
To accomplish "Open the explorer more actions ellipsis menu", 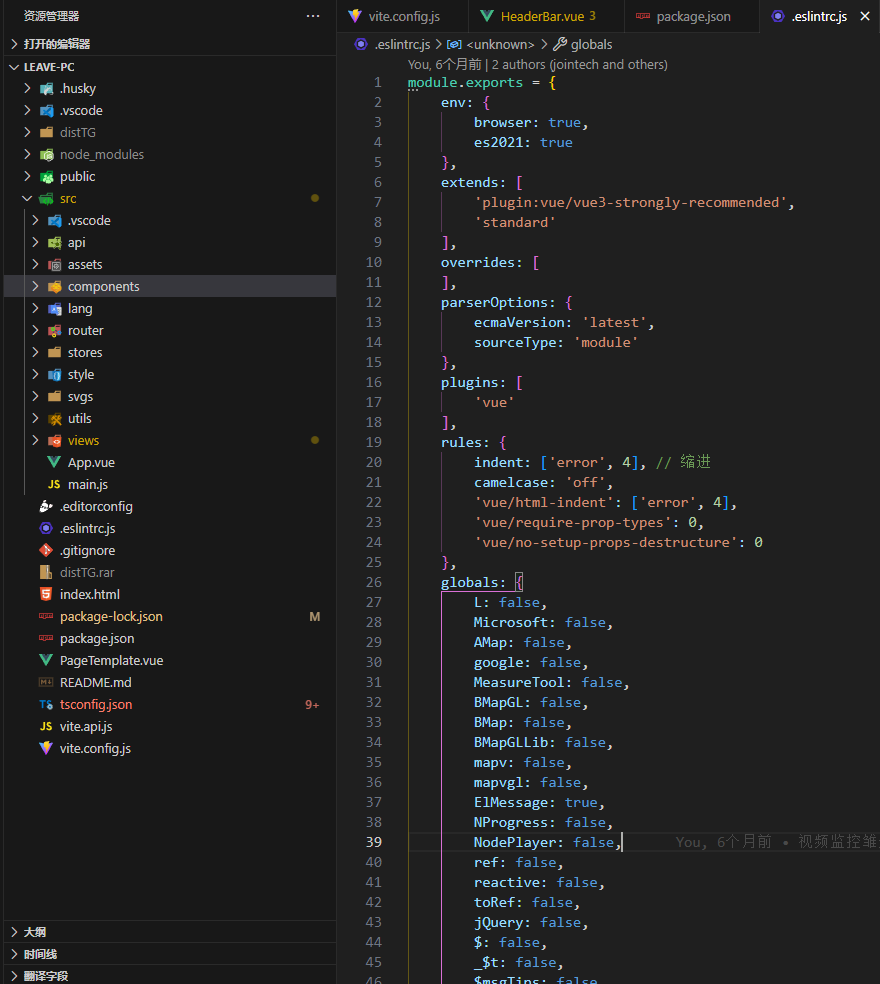I will click(x=313, y=16).
